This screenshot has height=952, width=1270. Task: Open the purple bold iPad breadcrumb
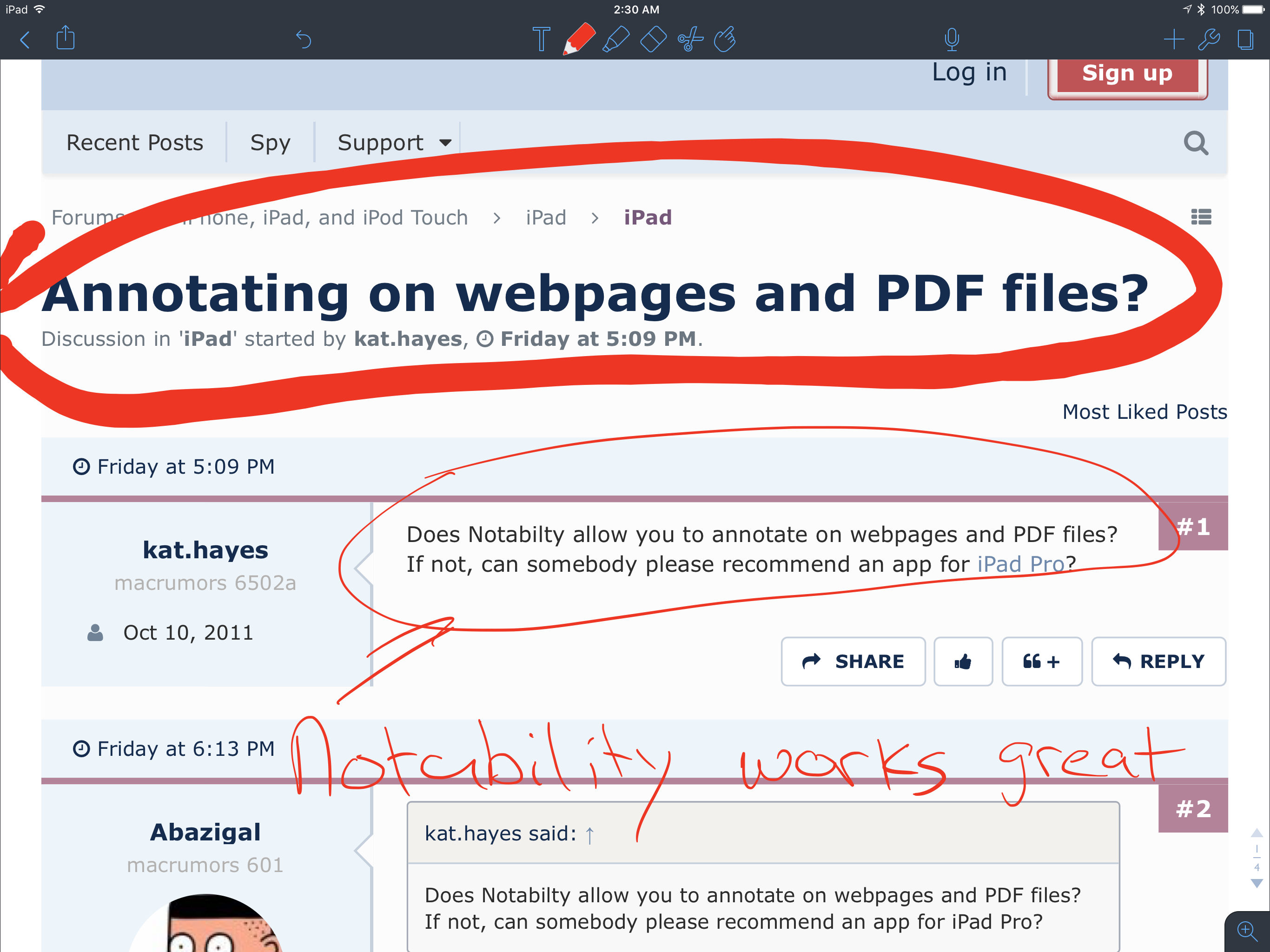[x=648, y=218]
